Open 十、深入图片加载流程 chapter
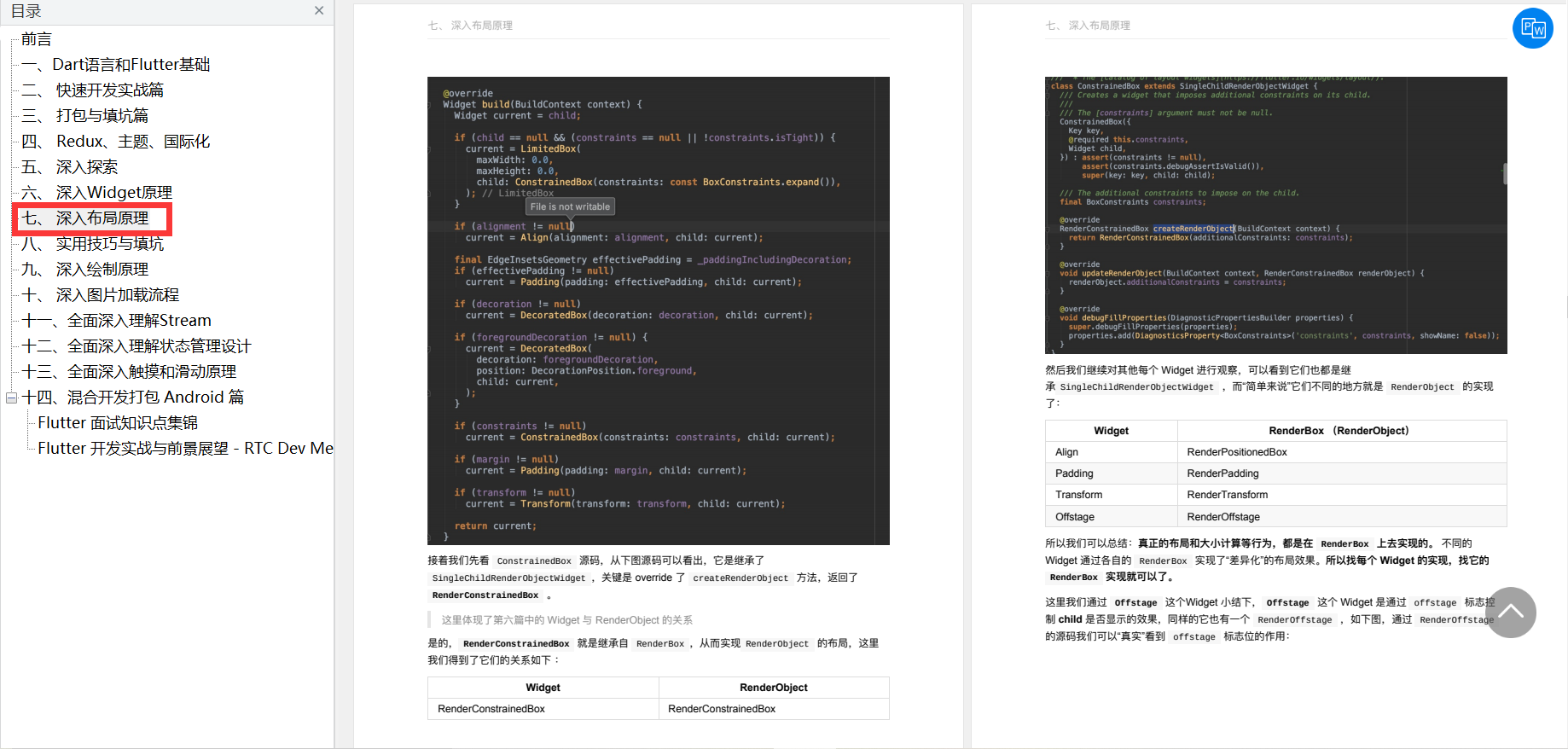This screenshot has width=1568, height=749. (100, 295)
